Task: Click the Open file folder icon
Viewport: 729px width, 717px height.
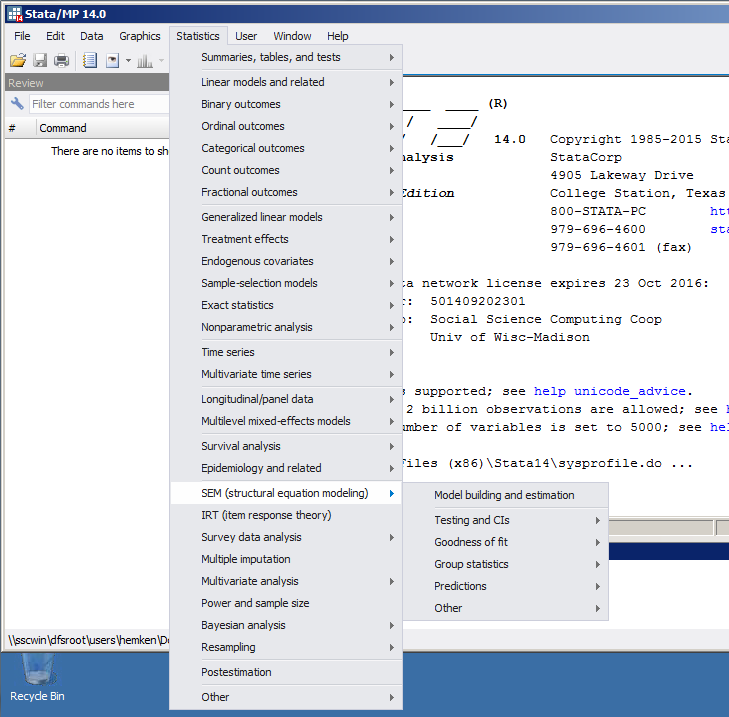Action: coord(18,61)
